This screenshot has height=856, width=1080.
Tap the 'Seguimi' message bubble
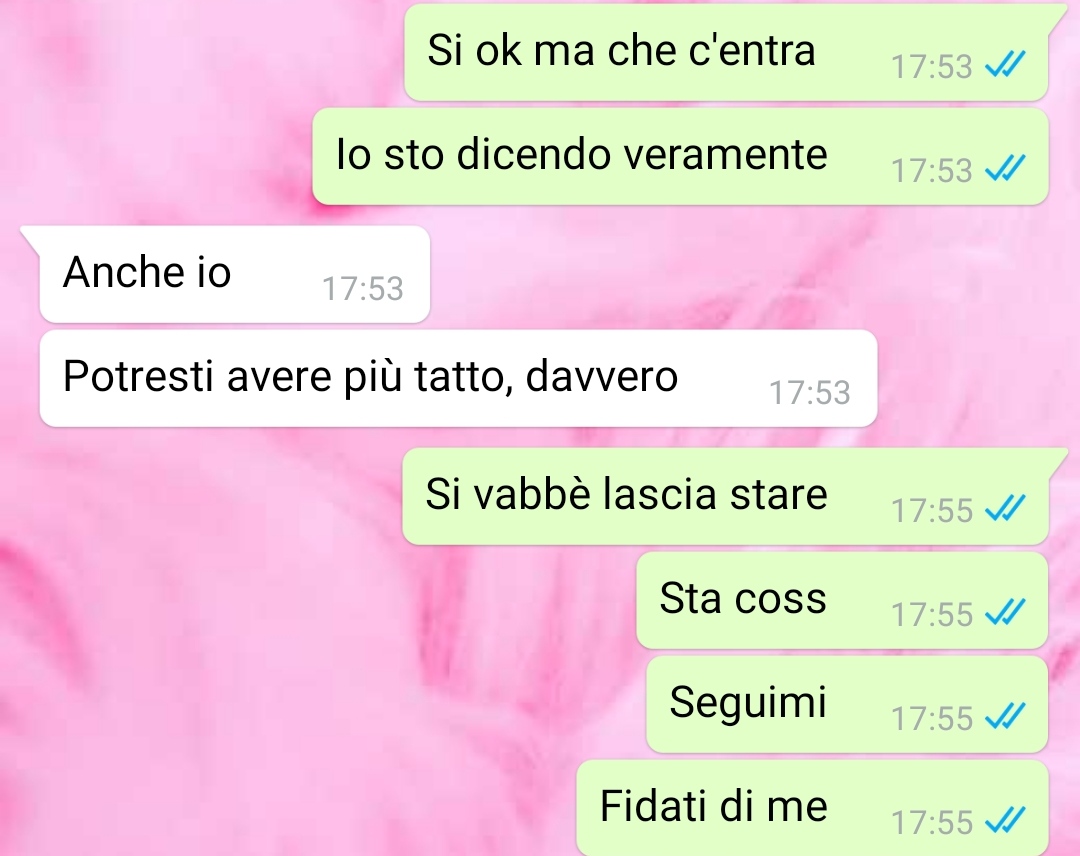point(847,704)
